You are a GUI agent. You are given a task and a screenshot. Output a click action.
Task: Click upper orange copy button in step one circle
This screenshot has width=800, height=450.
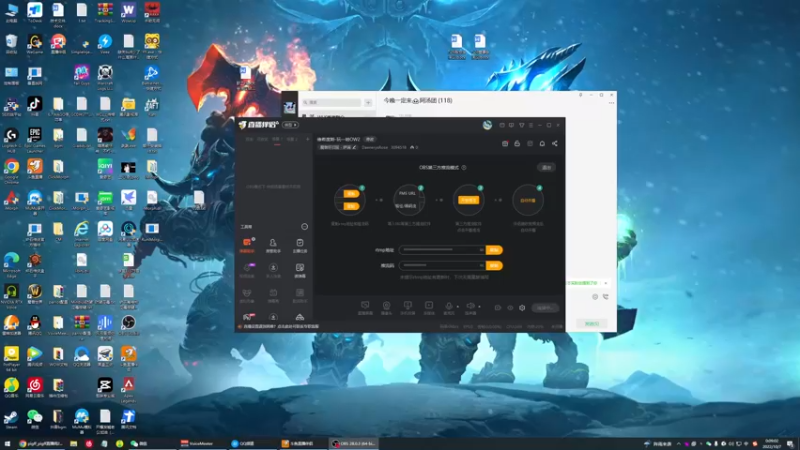[x=351, y=194]
